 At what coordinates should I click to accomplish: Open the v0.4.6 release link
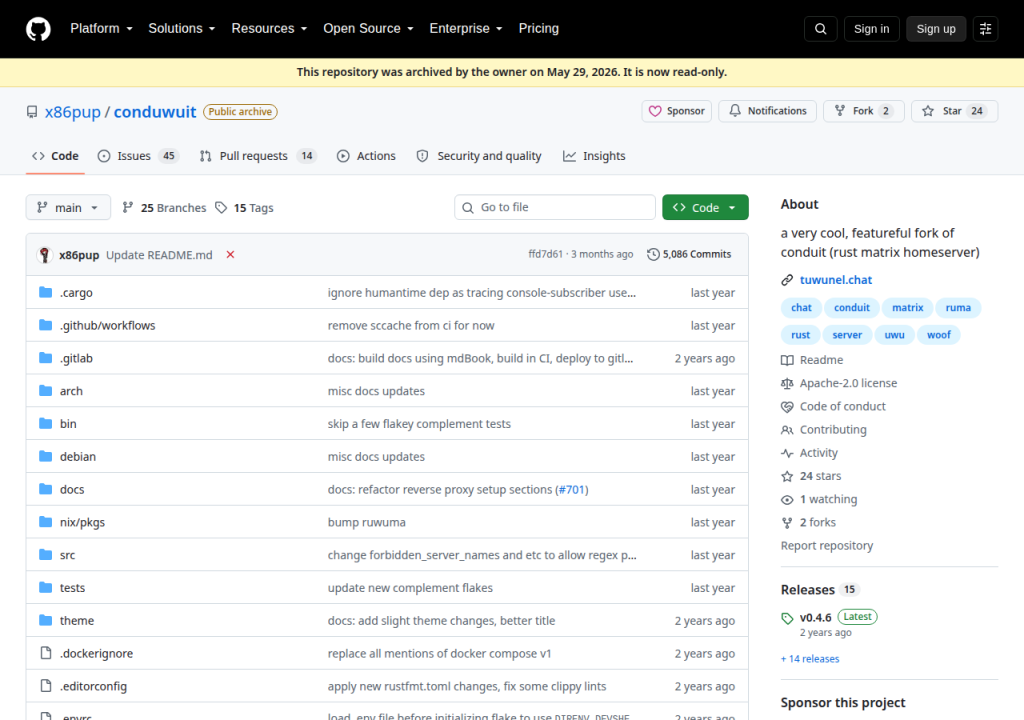click(816, 617)
